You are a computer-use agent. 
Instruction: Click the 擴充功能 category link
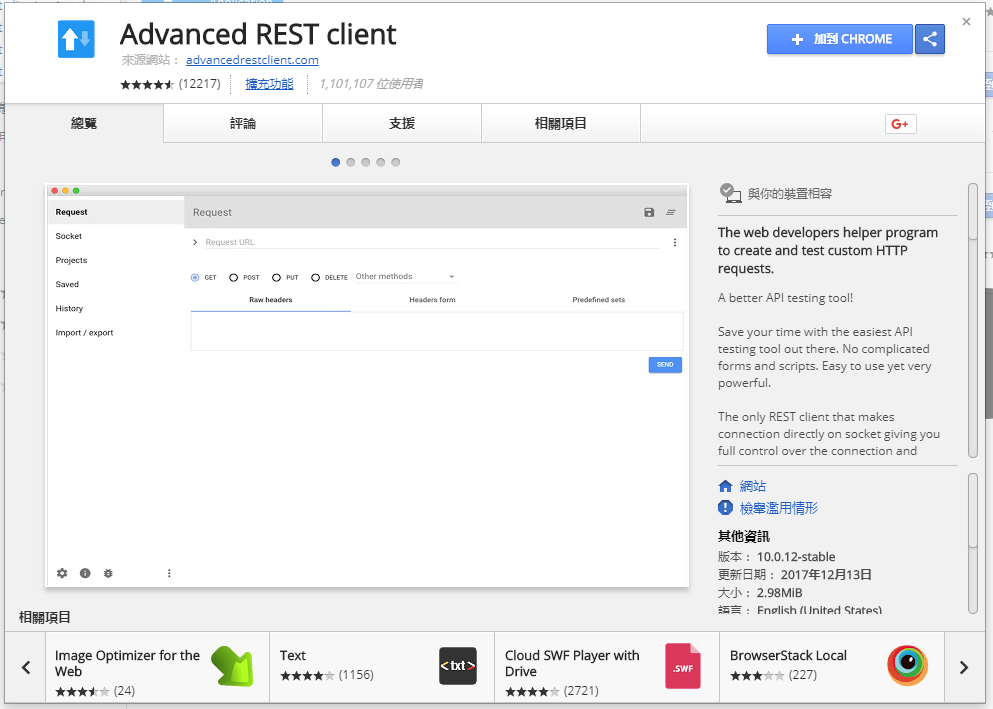(270, 84)
